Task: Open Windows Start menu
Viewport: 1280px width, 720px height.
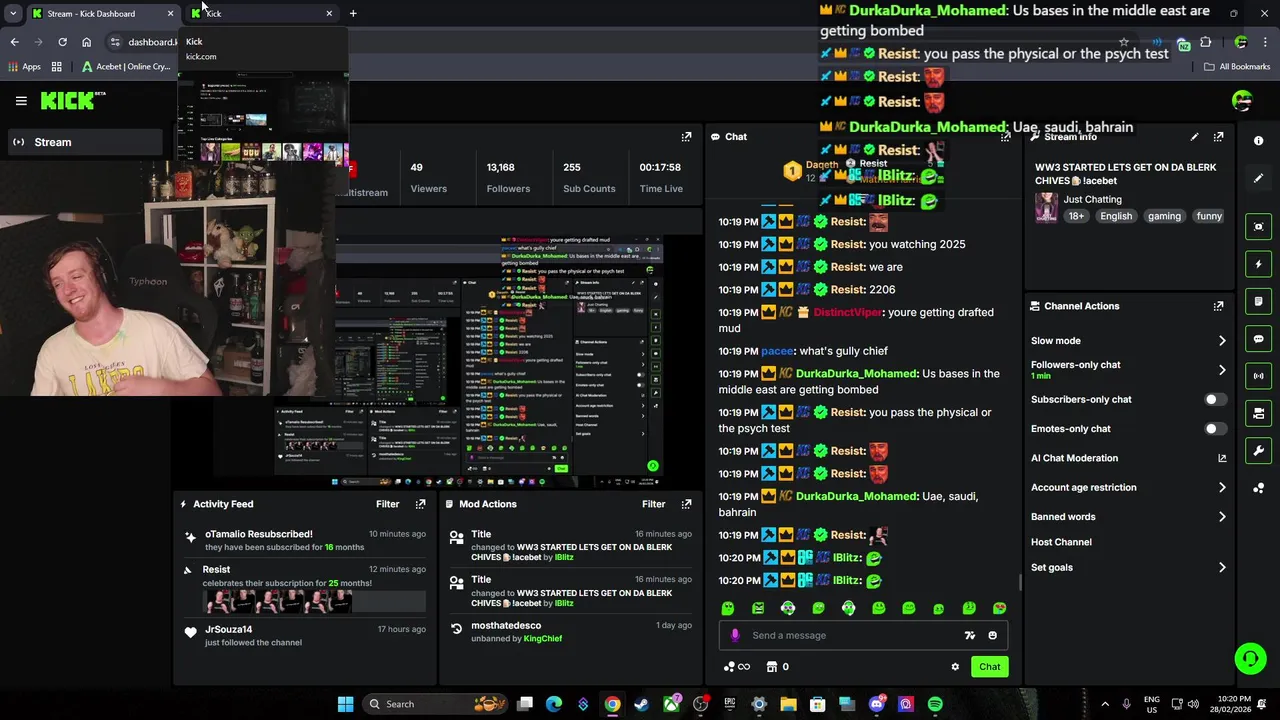Action: coord(345,704)
